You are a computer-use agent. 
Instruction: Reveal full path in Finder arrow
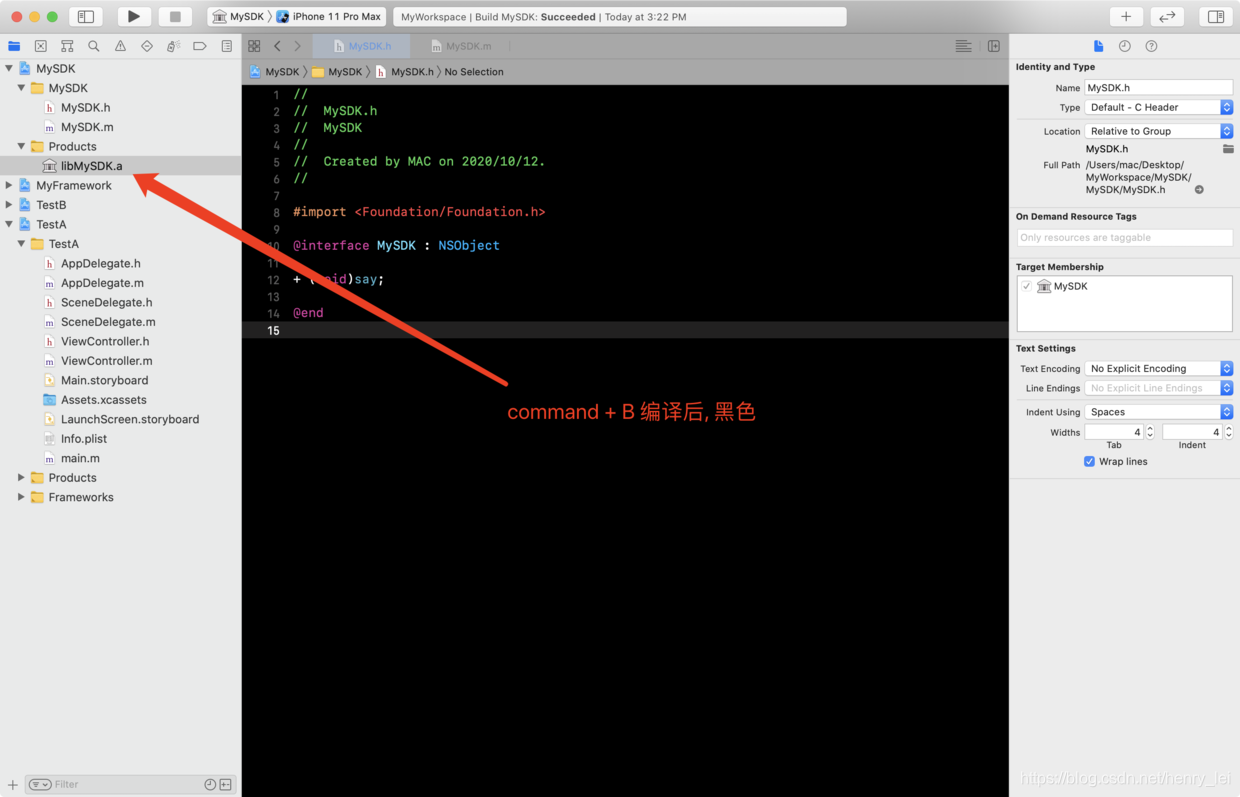[x=1199, y=190]
